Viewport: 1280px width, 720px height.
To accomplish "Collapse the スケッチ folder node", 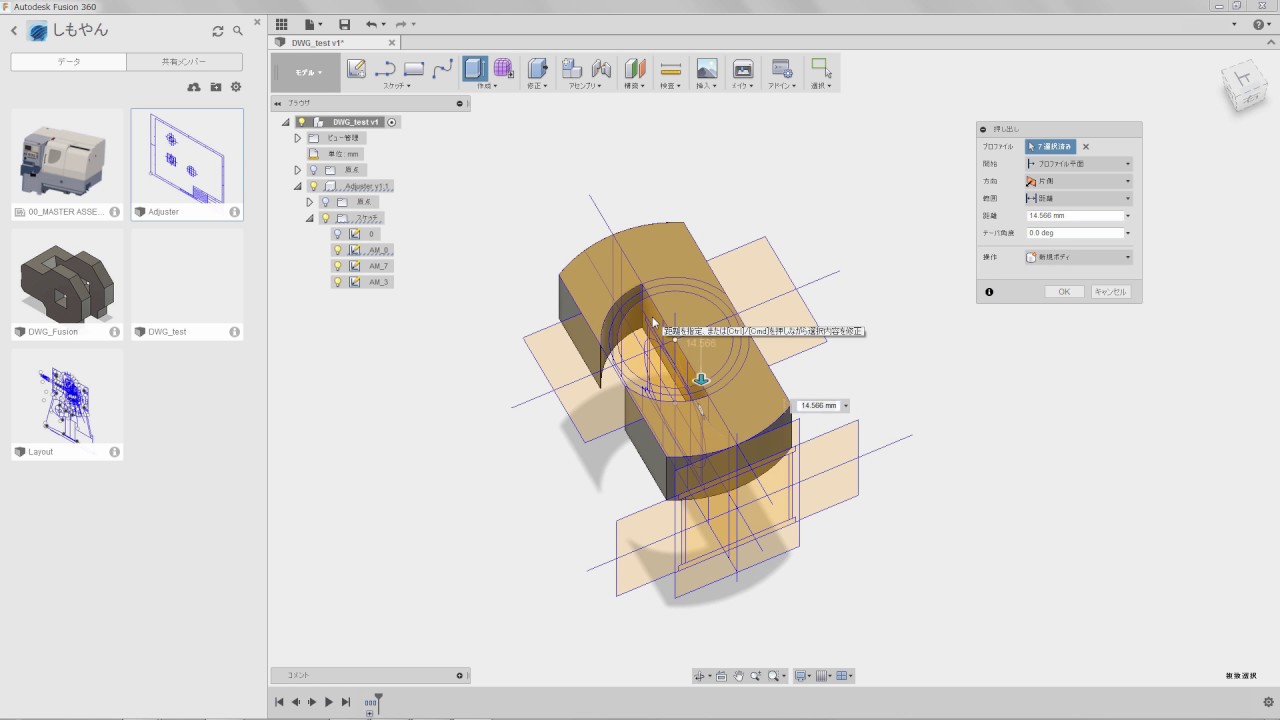I will pos(309,218).
